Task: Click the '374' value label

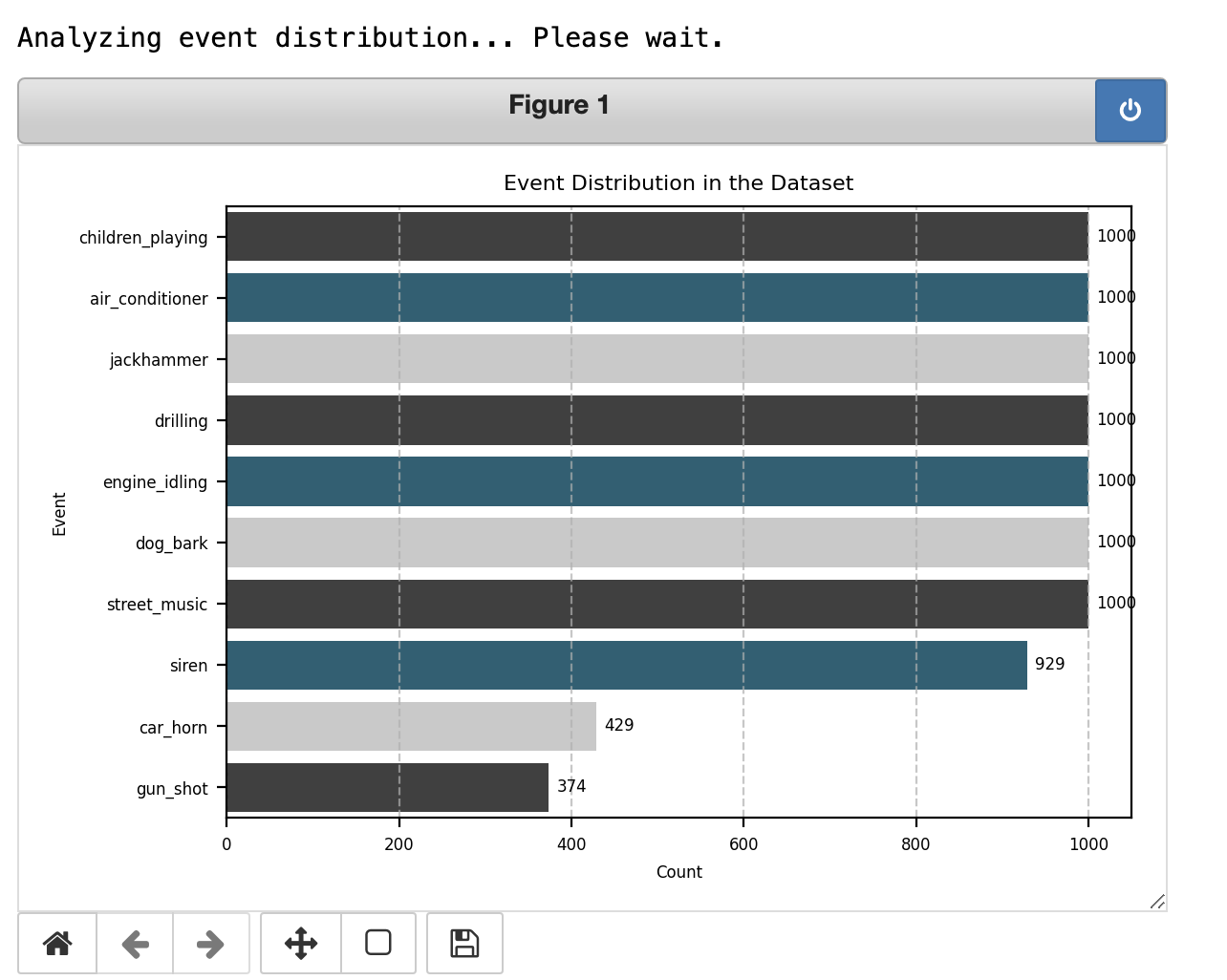Action: tap(571, 786)
